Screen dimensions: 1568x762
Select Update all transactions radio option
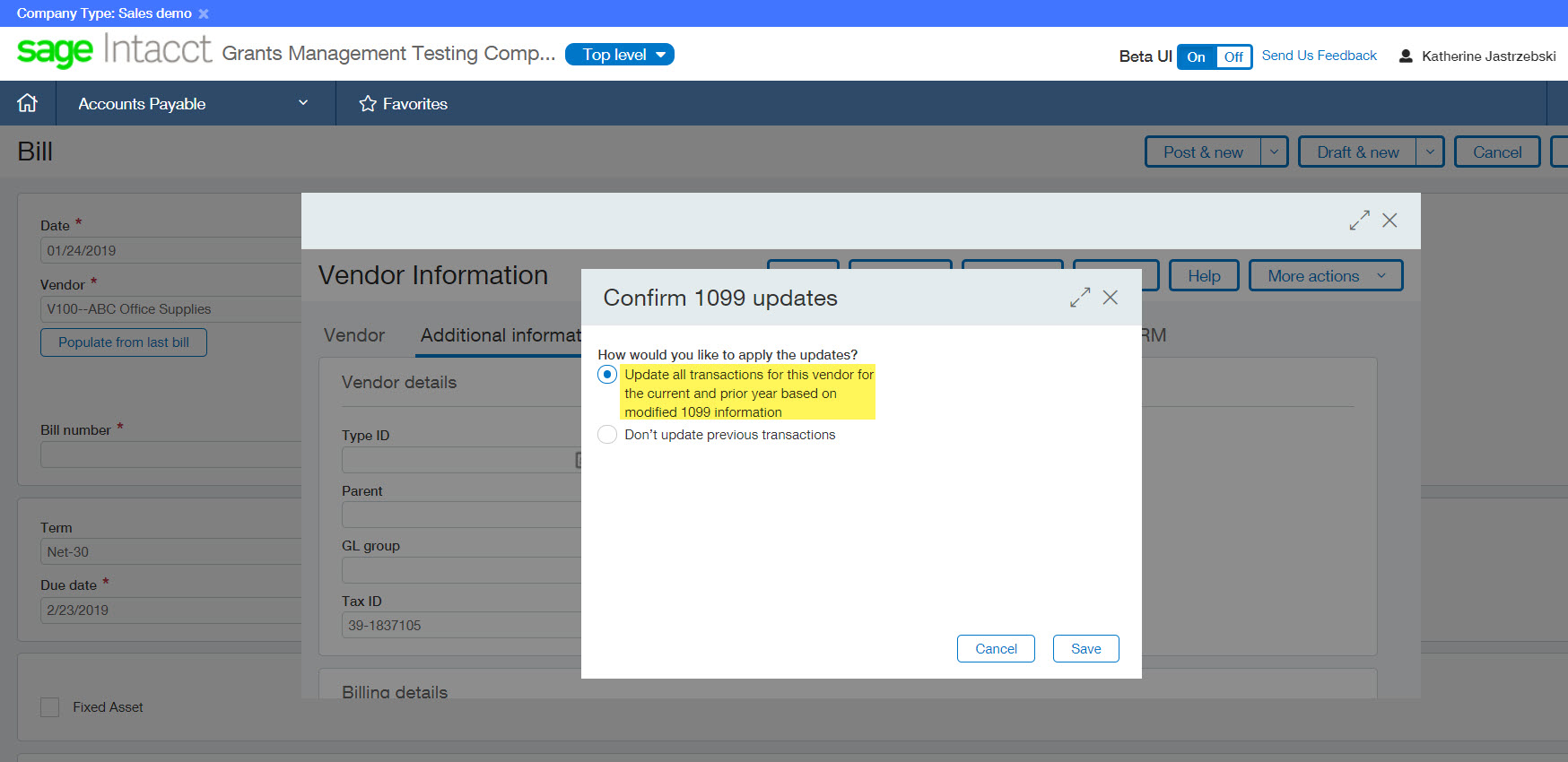click(x=607, y=375)
